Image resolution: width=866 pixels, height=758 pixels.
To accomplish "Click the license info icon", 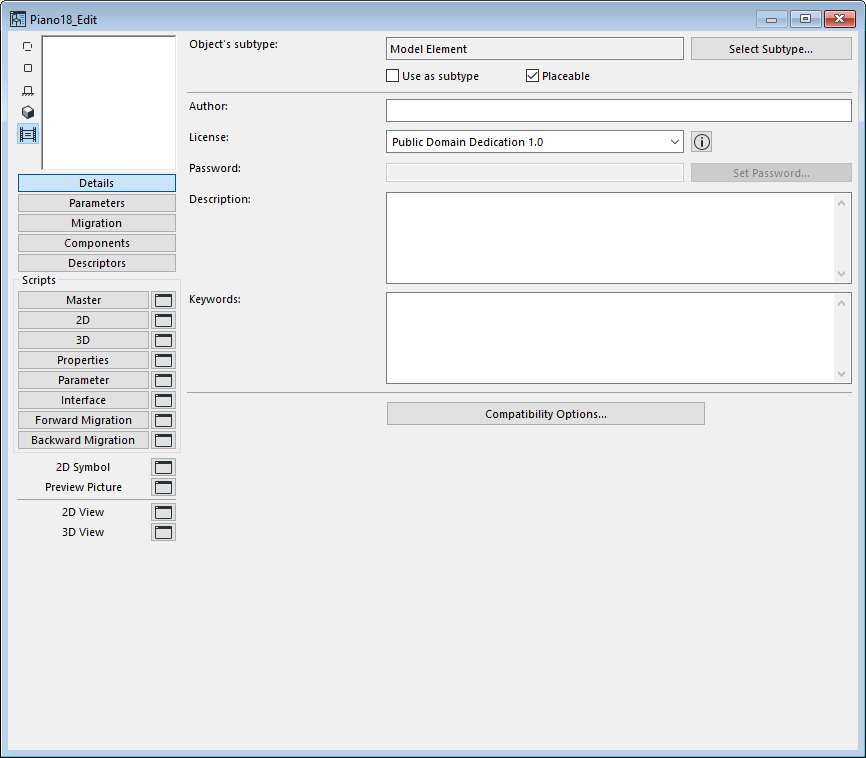I will (701, 142).
